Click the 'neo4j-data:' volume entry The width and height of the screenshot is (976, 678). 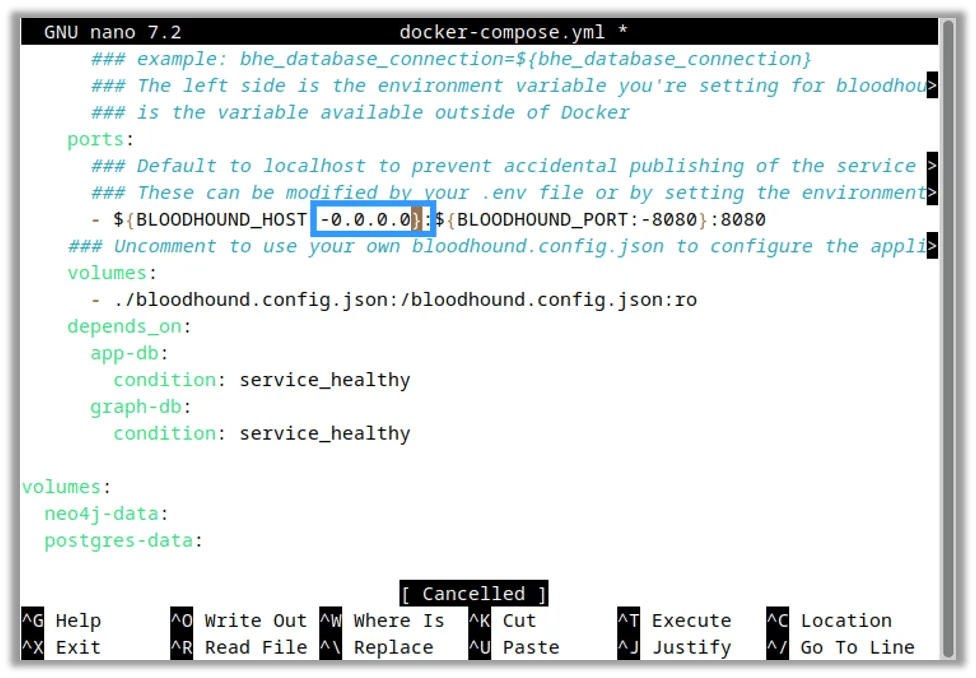click(x=106, y=514)
